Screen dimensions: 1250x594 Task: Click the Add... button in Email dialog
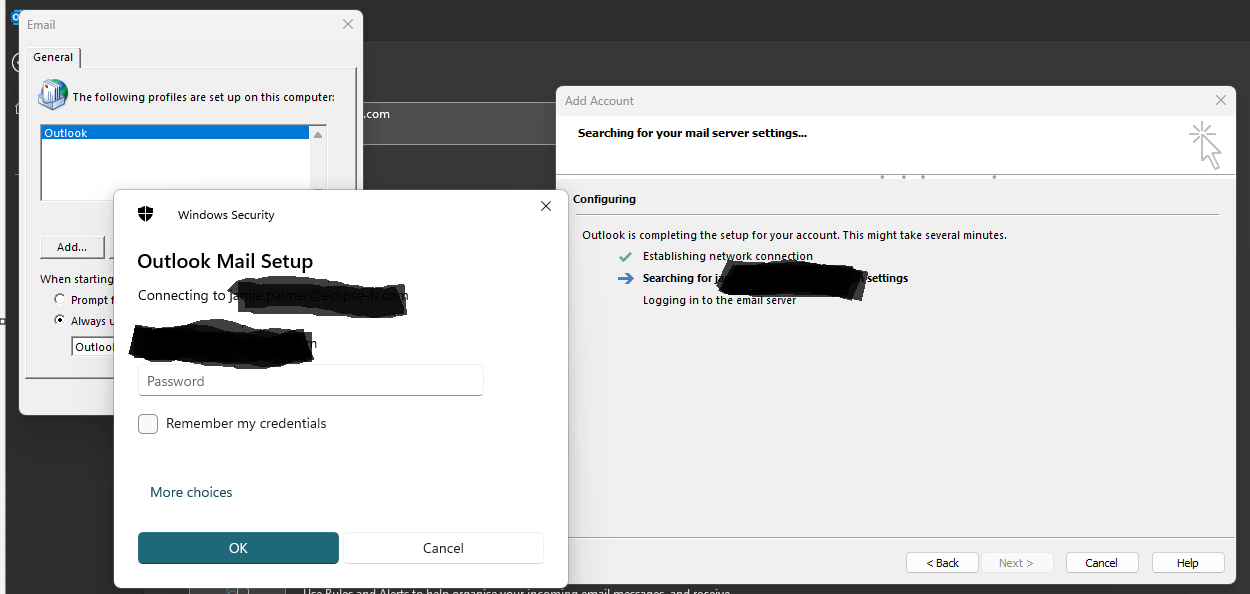click(x=72, y=247)
